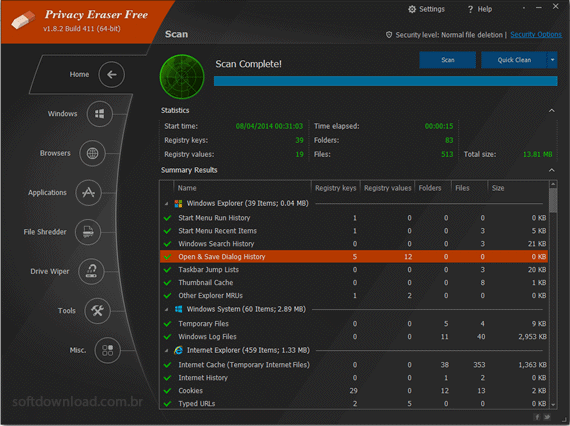Click the Quick Clean button
This screenshot has width=570, height=426.
pyautogui.click(x=514, y=60)
